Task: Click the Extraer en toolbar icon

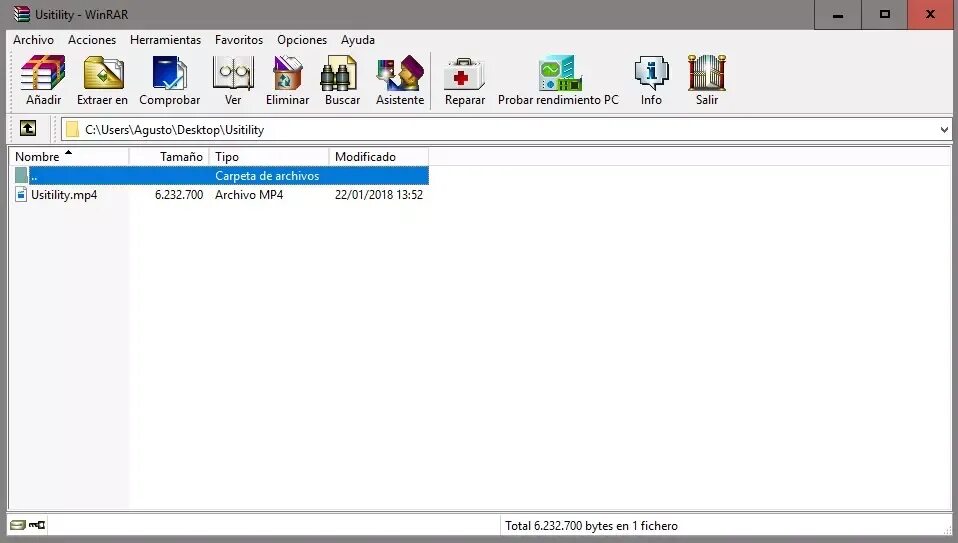Action: (103, 73)
